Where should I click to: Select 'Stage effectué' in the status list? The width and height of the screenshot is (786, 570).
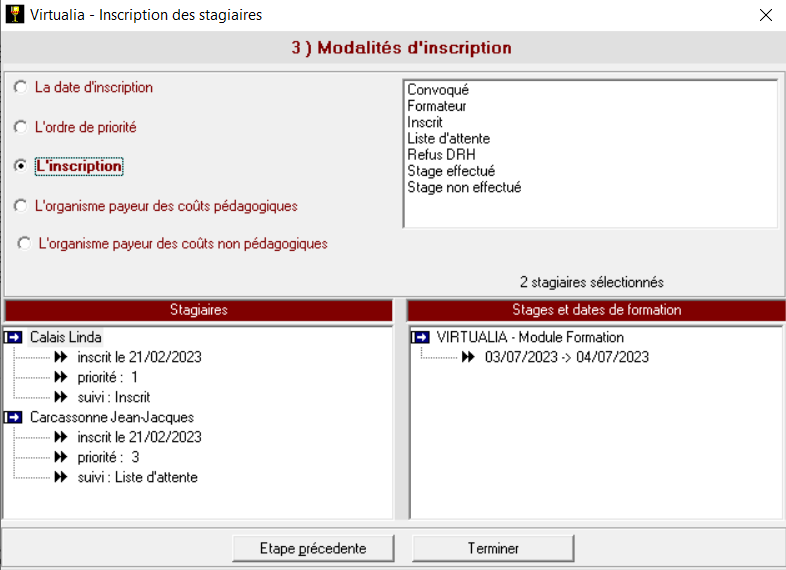click(x=450, y=171)
